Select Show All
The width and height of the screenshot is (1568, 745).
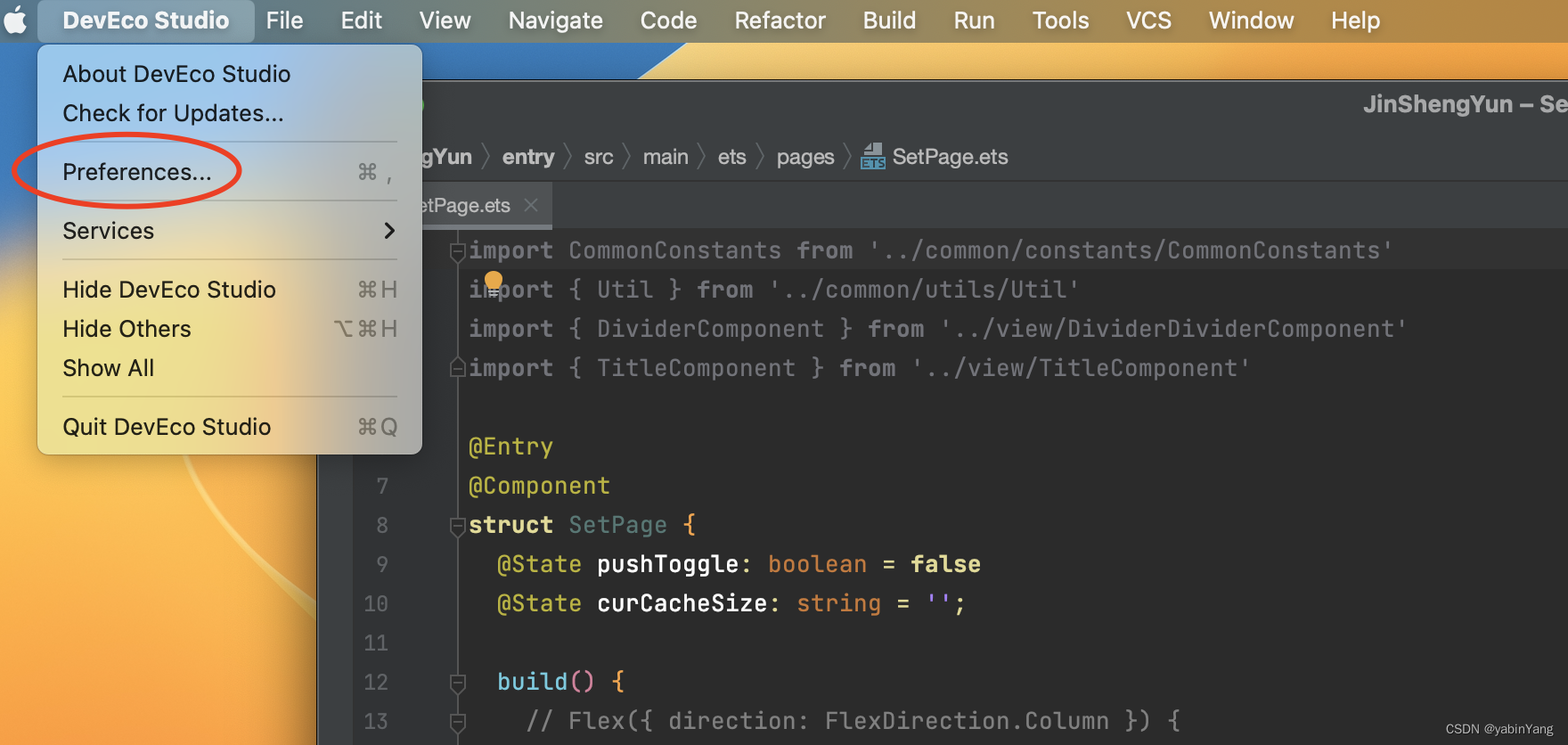(x=230, y=368)
